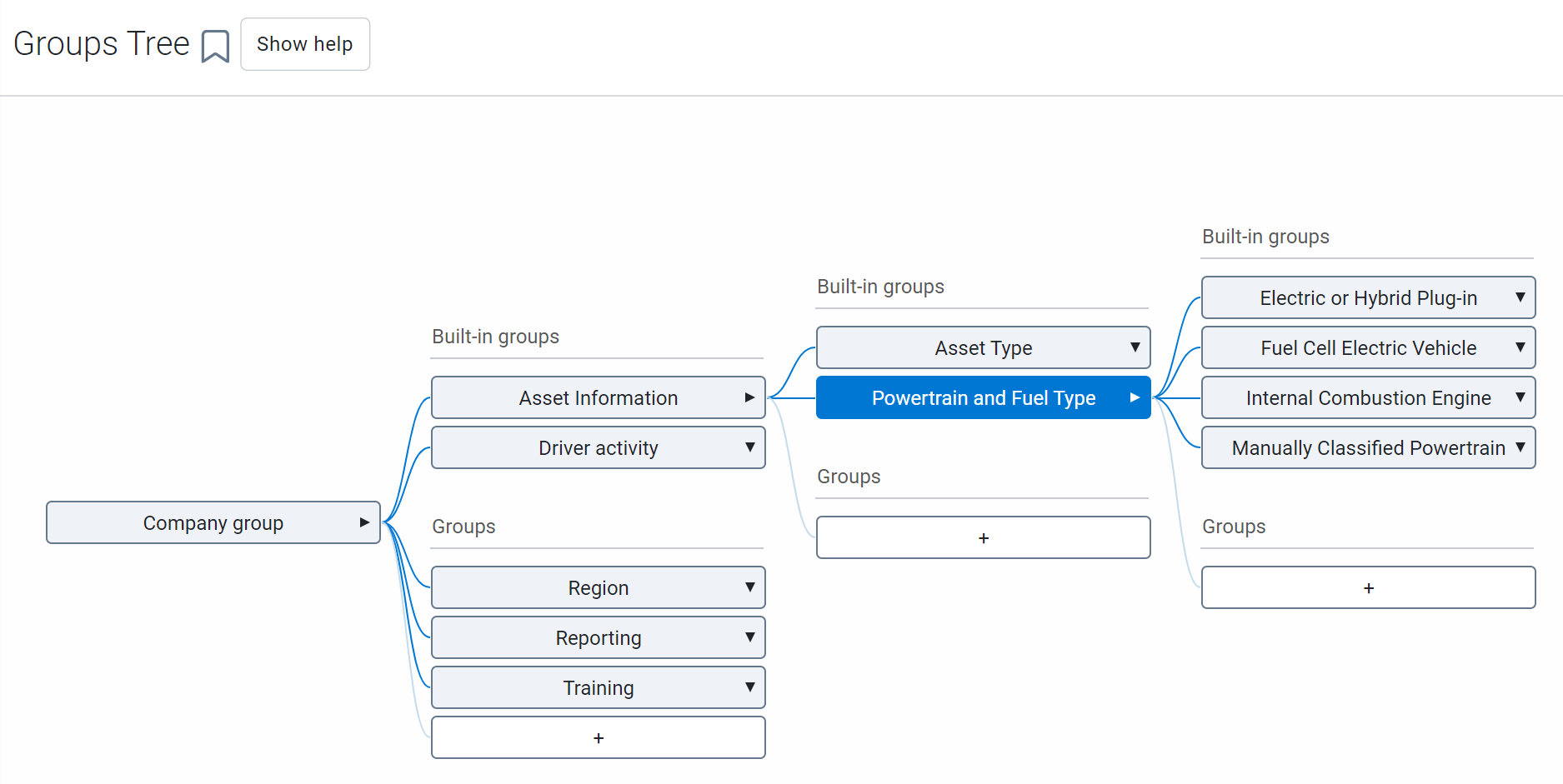The width and height of the screenshot is (1563, 784).
Task: Click the Show help button
Action: coord(305,44)
